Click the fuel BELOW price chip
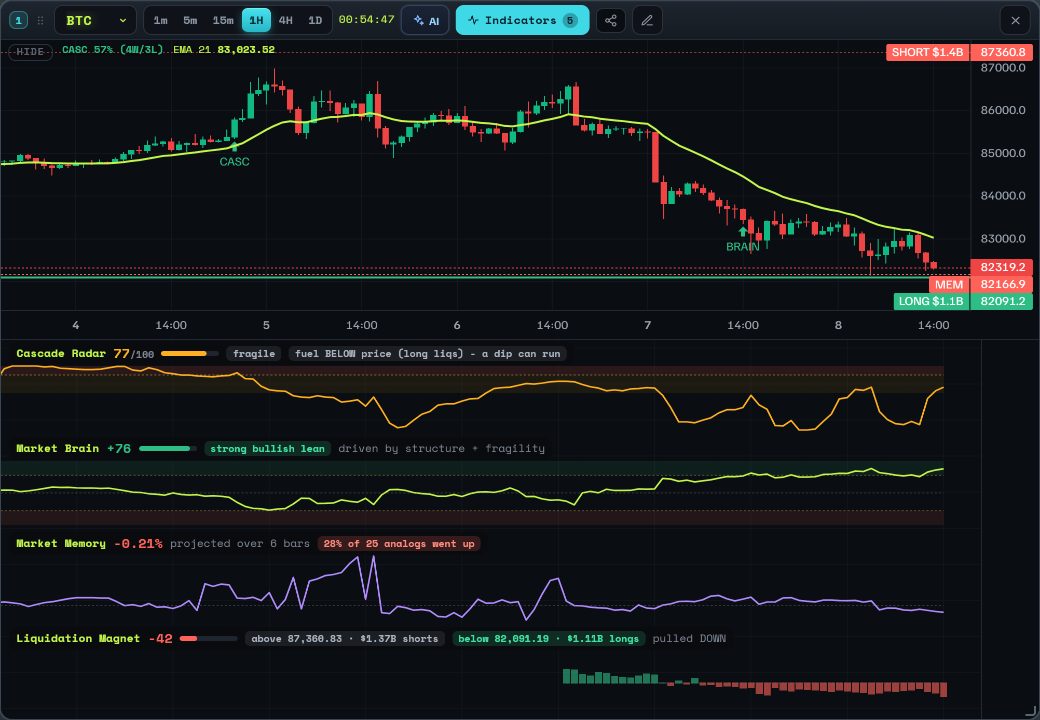The image size is (1040, 720). coord(427,354)
